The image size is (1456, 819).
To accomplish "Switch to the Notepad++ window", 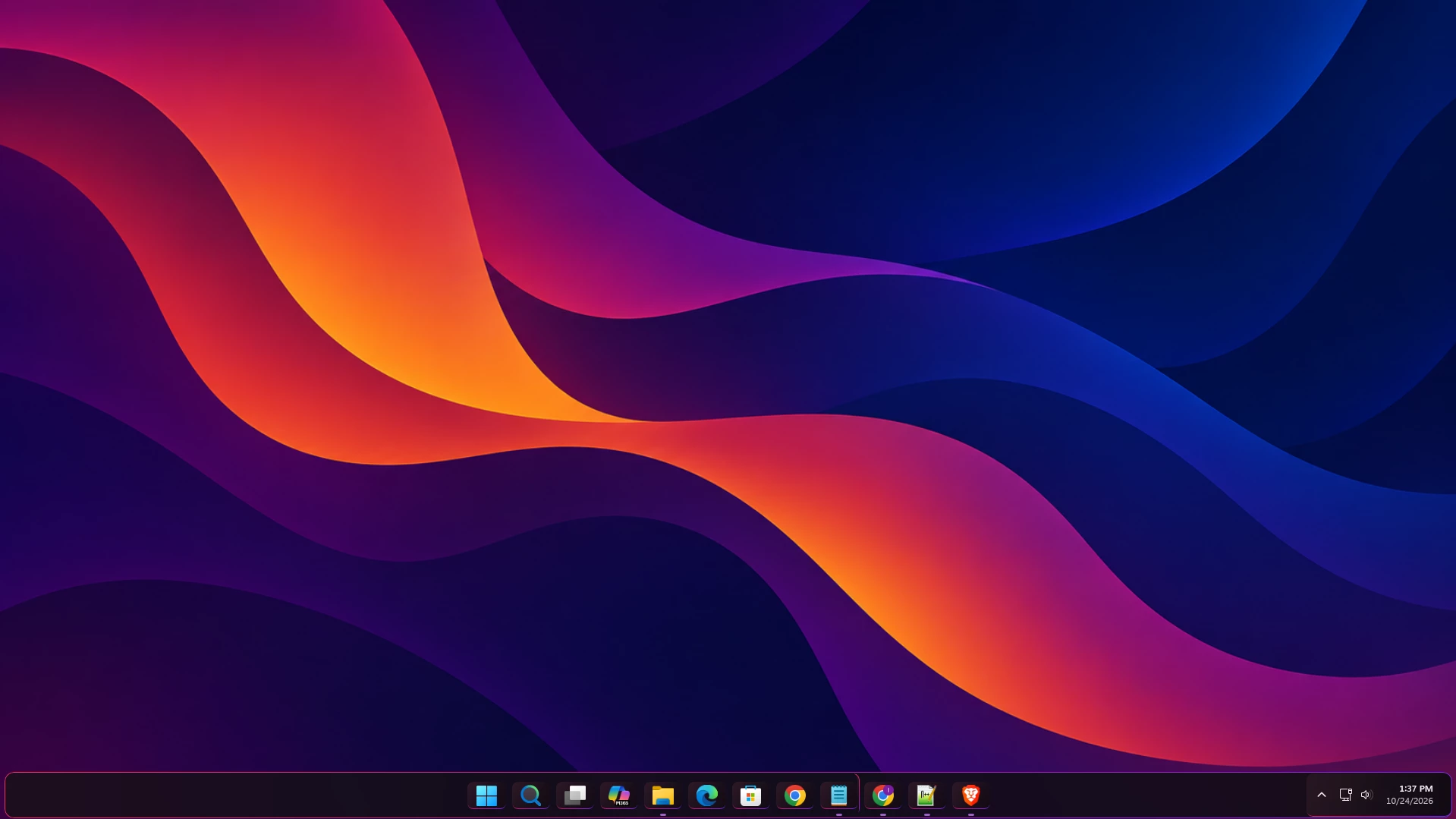I will point(926,795).
